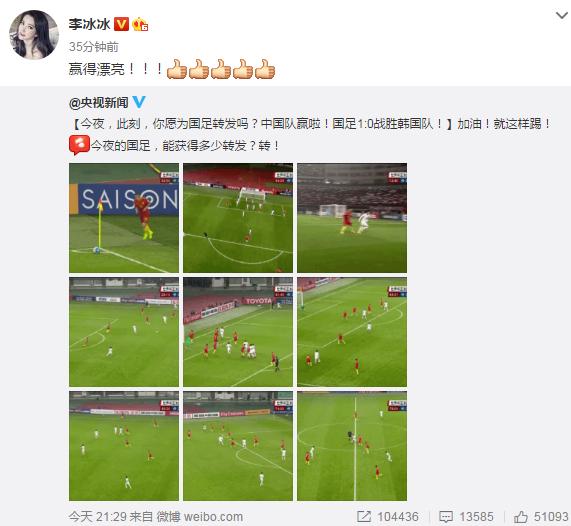Open the center circle aerial photo

[x=352, y=446]
